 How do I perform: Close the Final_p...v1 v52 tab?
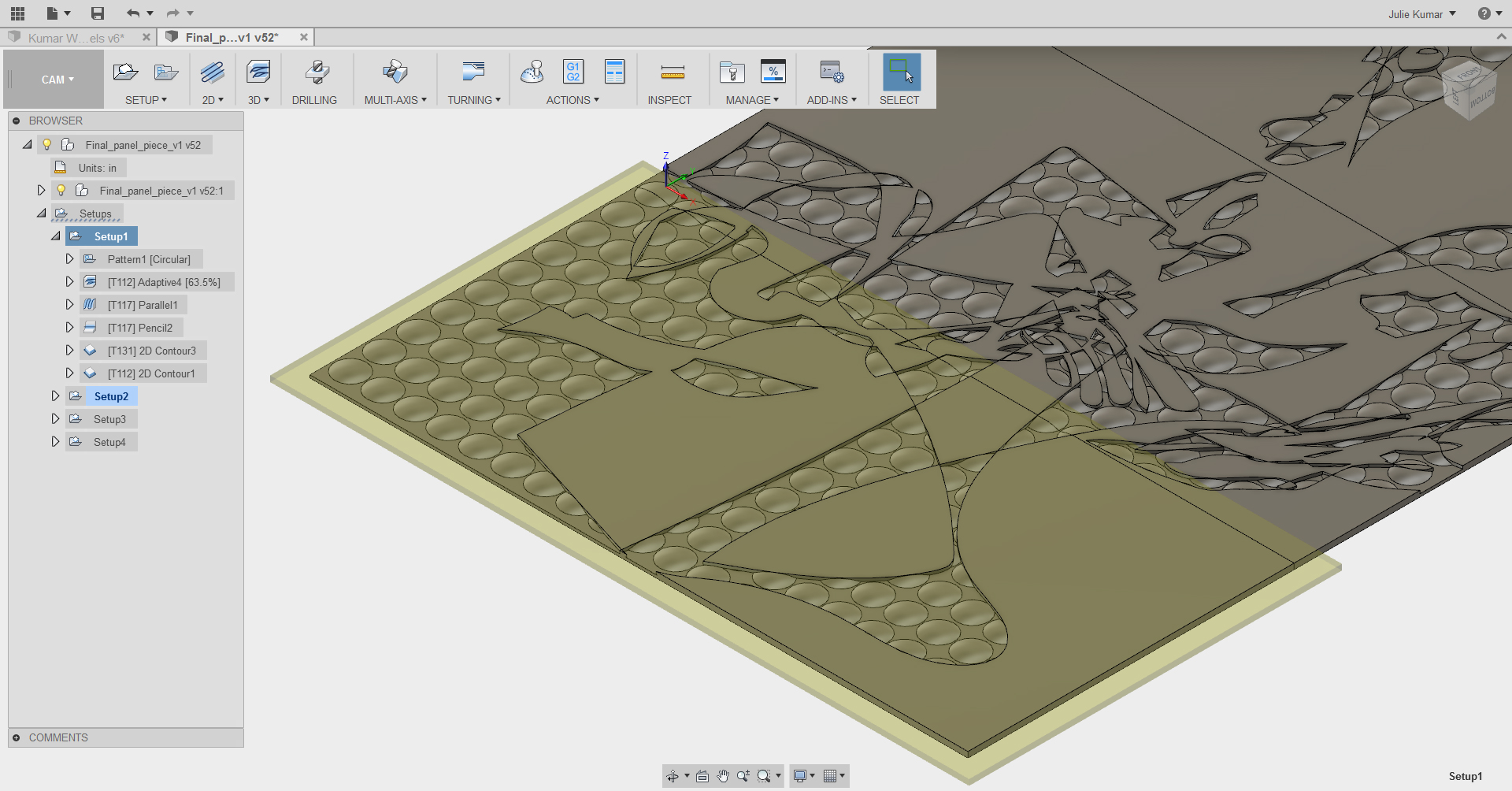tap(304, 37)
